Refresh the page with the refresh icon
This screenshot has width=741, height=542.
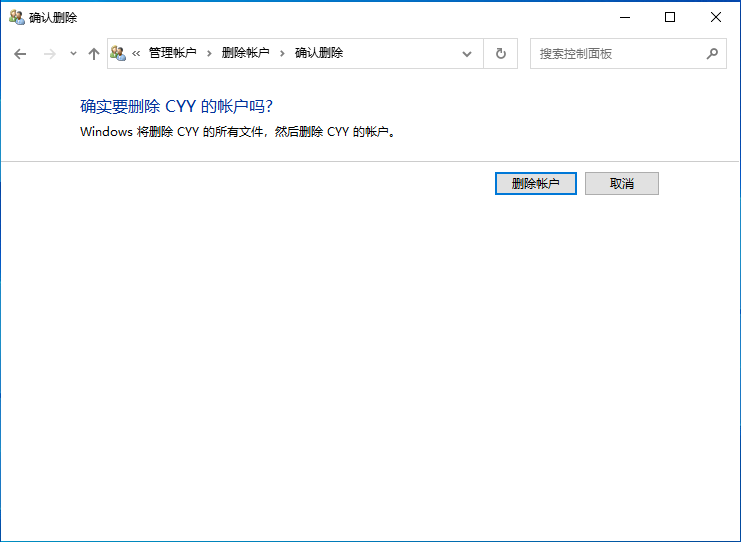(x=500, y=54)
